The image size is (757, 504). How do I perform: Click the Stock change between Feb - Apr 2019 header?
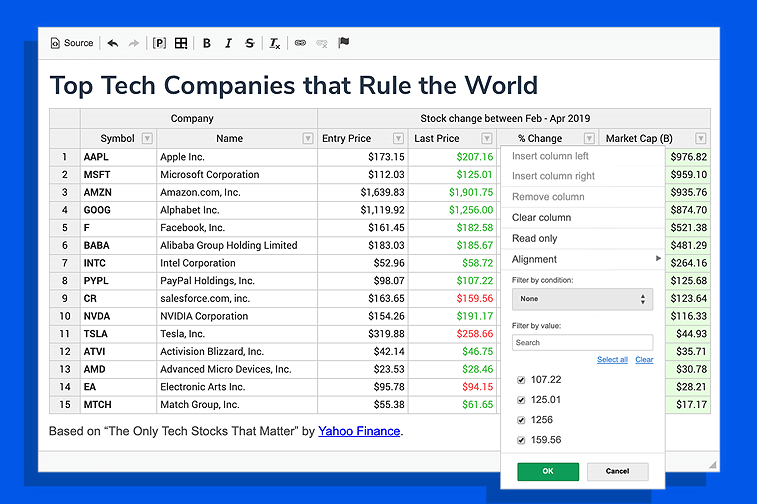(514, 119)
